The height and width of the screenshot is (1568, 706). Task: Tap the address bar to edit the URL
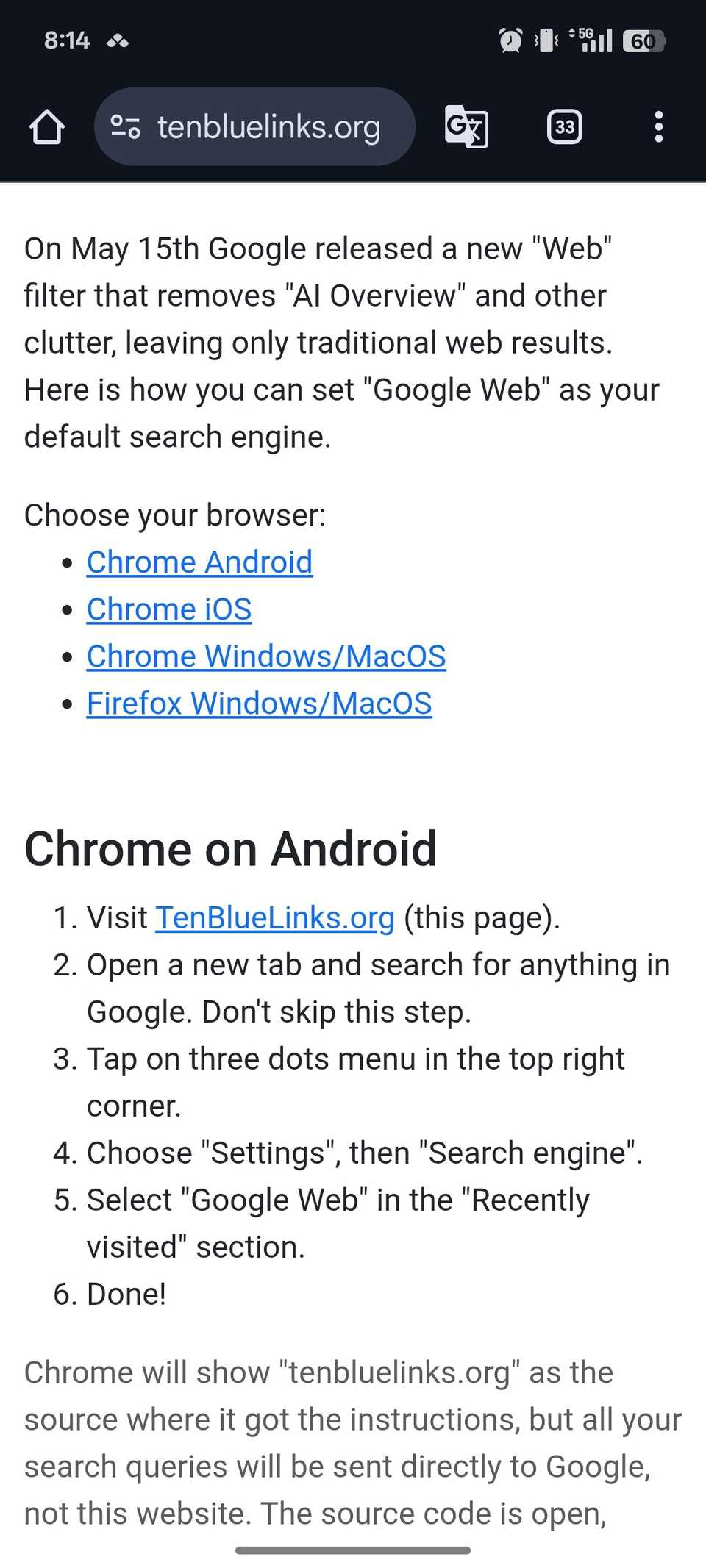[x=268, y=126]
